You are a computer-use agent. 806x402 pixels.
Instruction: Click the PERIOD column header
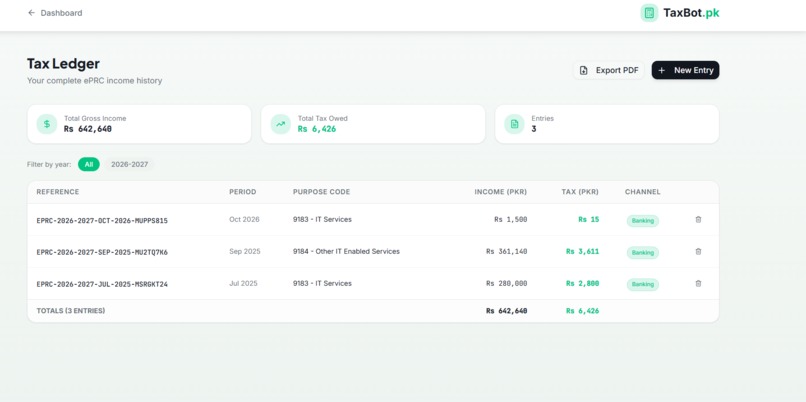(243, 192)
